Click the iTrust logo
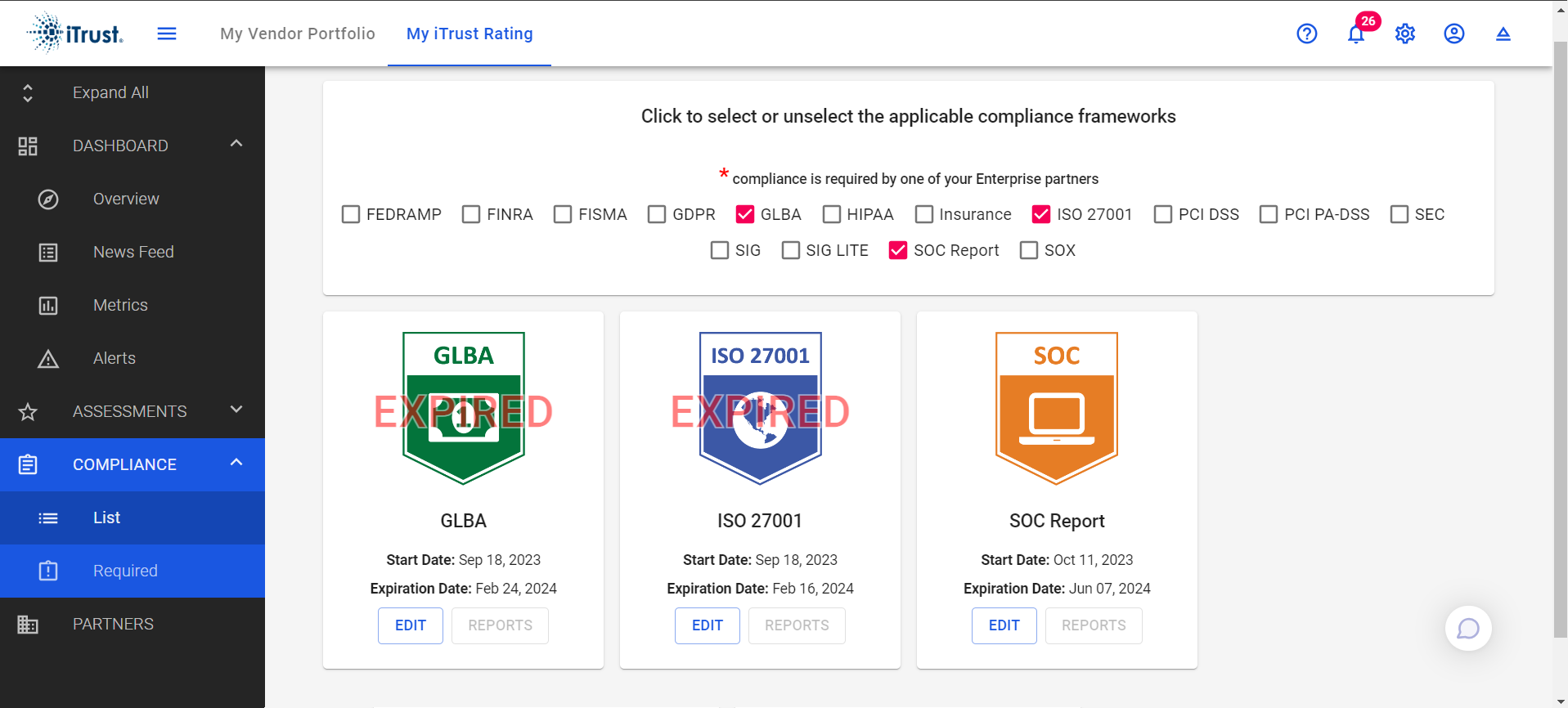 (x=75, y=34)
